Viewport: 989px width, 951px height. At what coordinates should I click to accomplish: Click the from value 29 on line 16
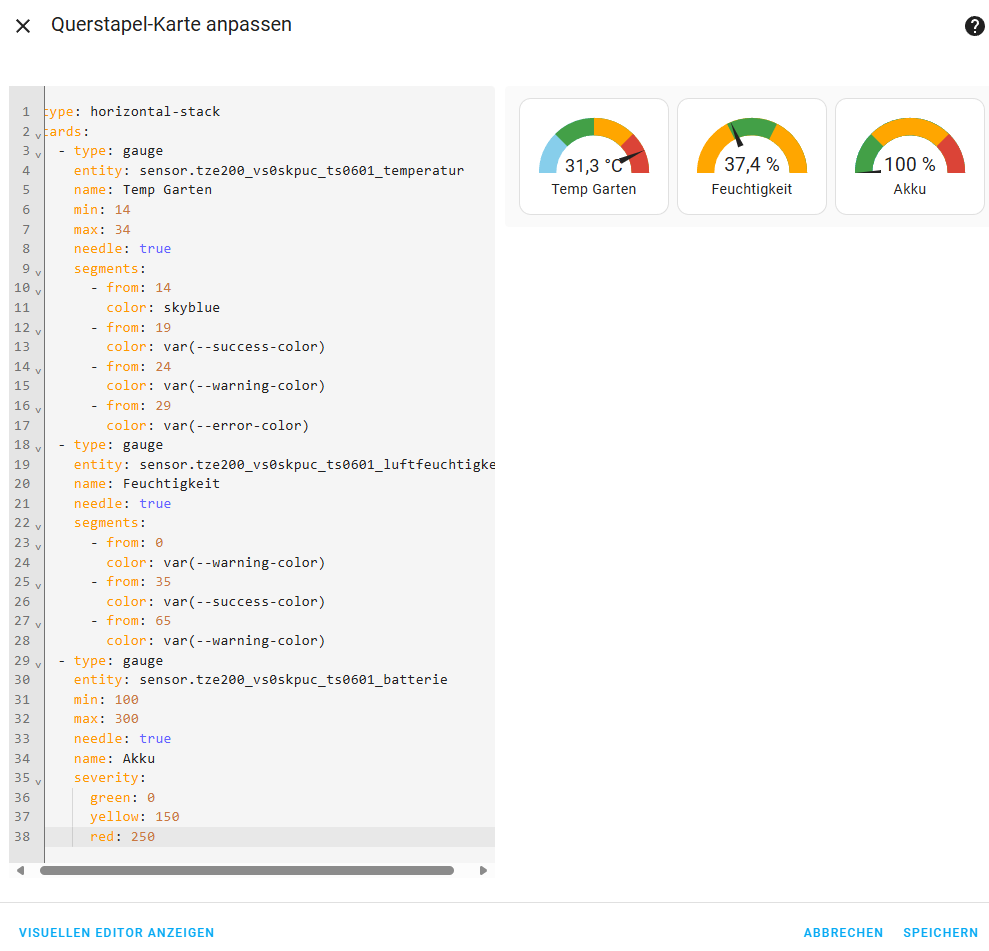point(163,405)
